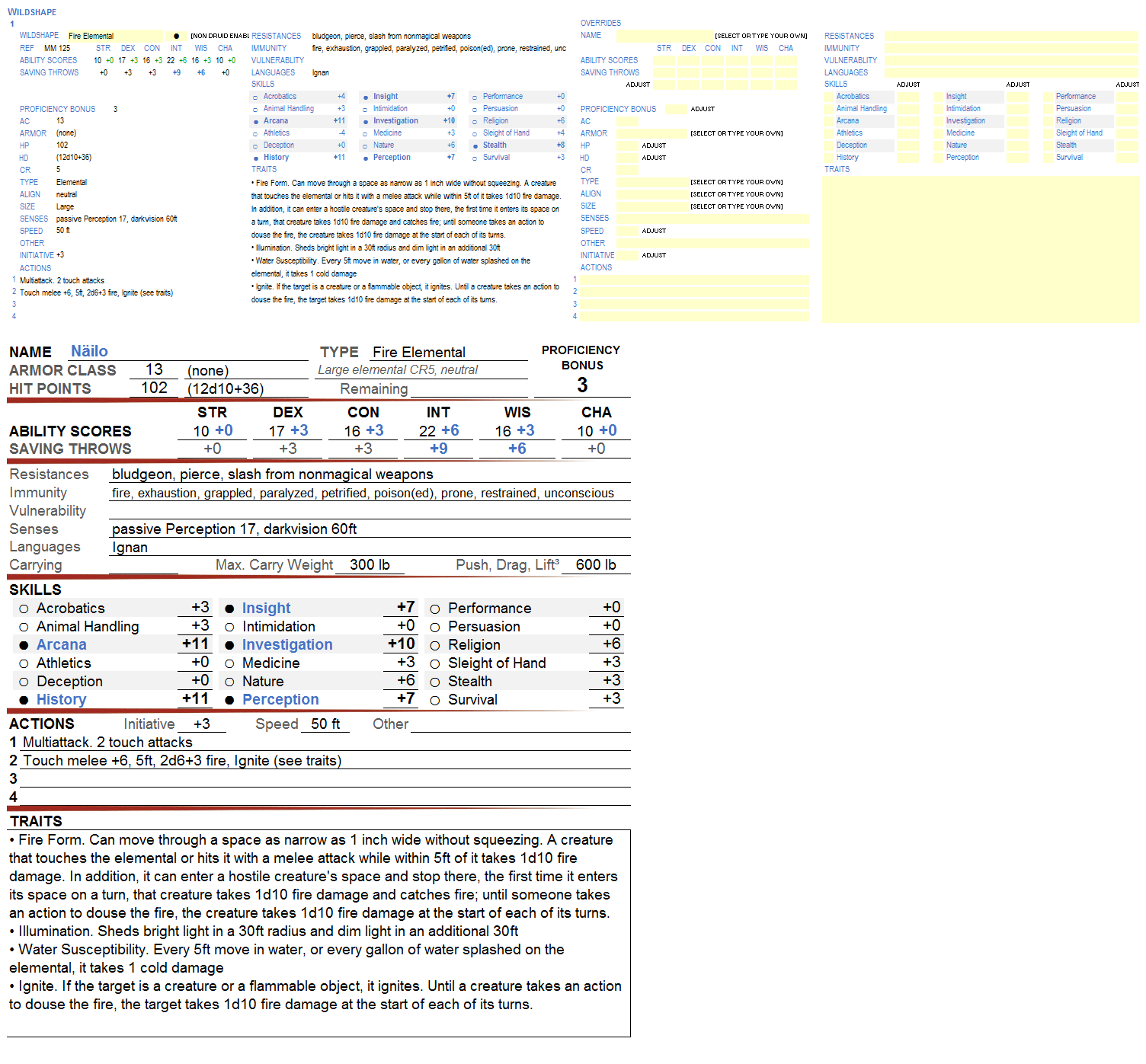Viewport: 1146px width, 1064px height.
Task: Toggle Survival proficiency circle in large sheet
Action: pyautogui.click(x=435, y=701)
